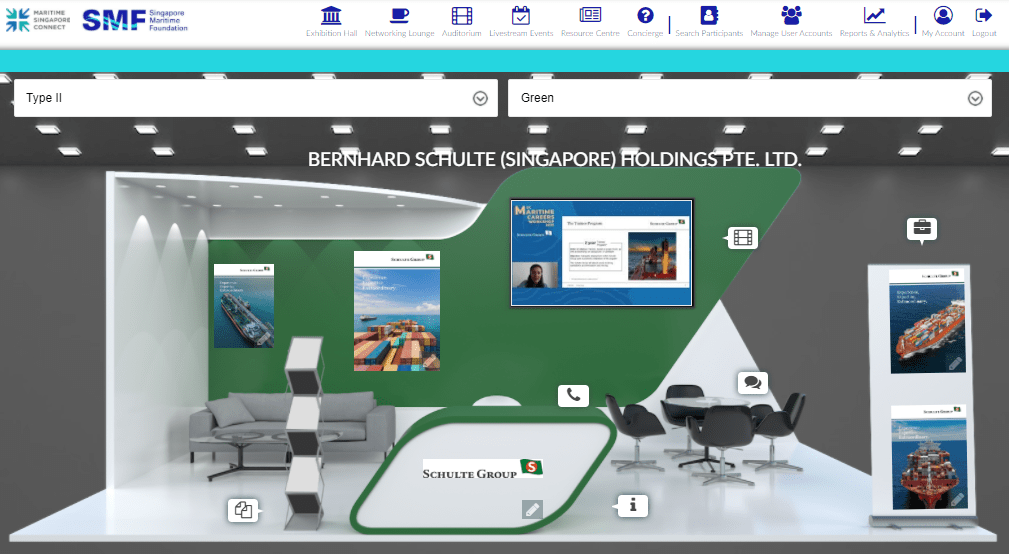Open the Exhibition Hall
The width and height of the screenshot is (1009, 554).
point(331,22)
